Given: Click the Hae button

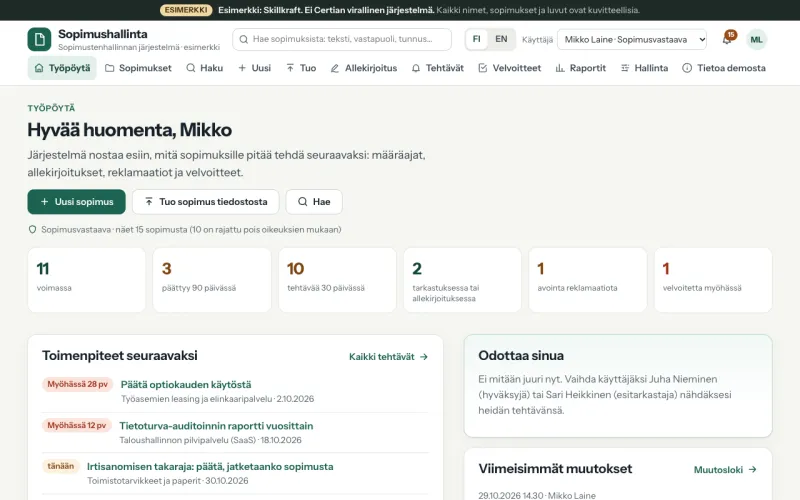Looking at the screenshot, I should click(x=314, y=202).
